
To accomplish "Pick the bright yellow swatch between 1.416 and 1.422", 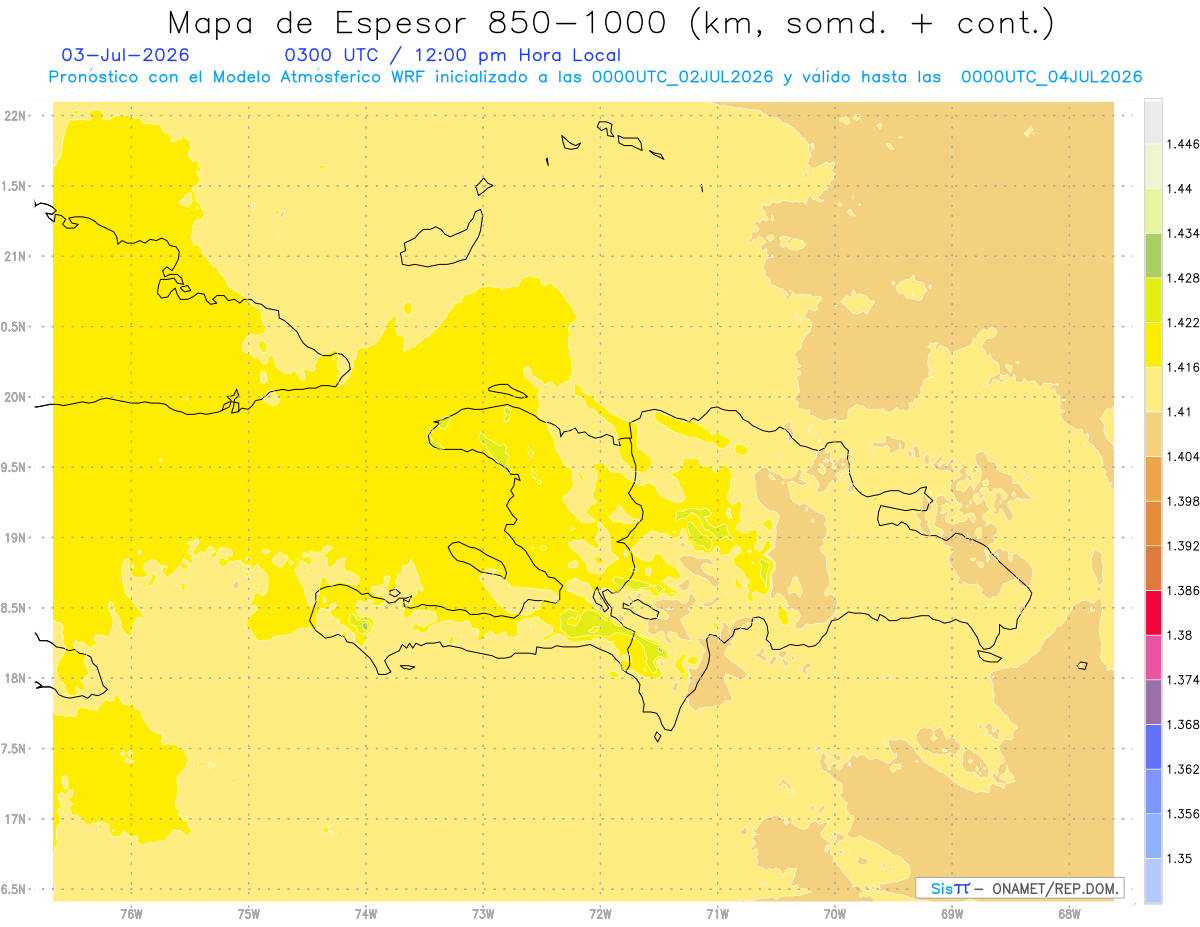I will 1153,344.
